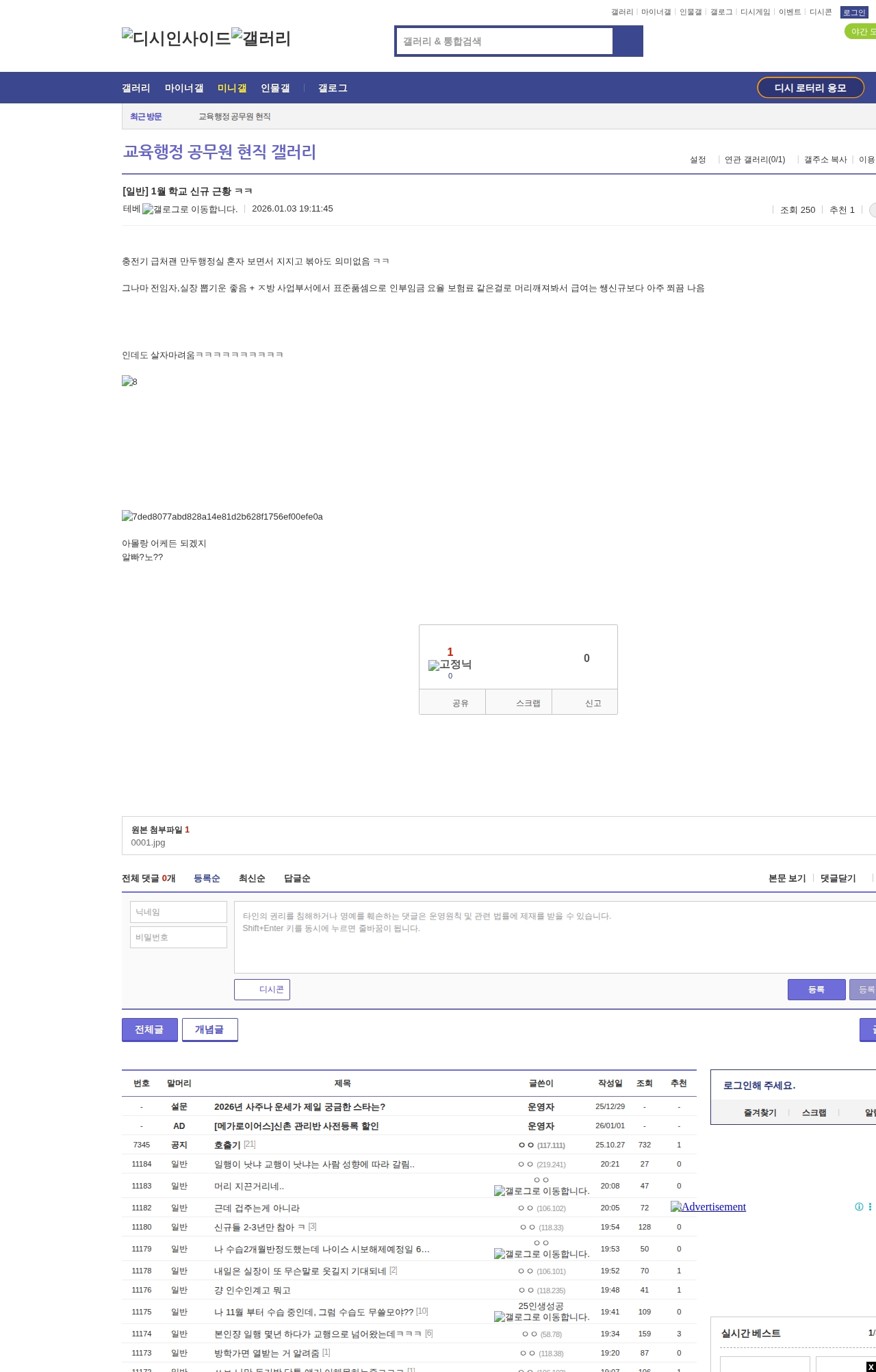Viewport: 876px width, 1372px height.
Task: Select 마이너갤 in the blue navigation bar
Action: point(184,88)
